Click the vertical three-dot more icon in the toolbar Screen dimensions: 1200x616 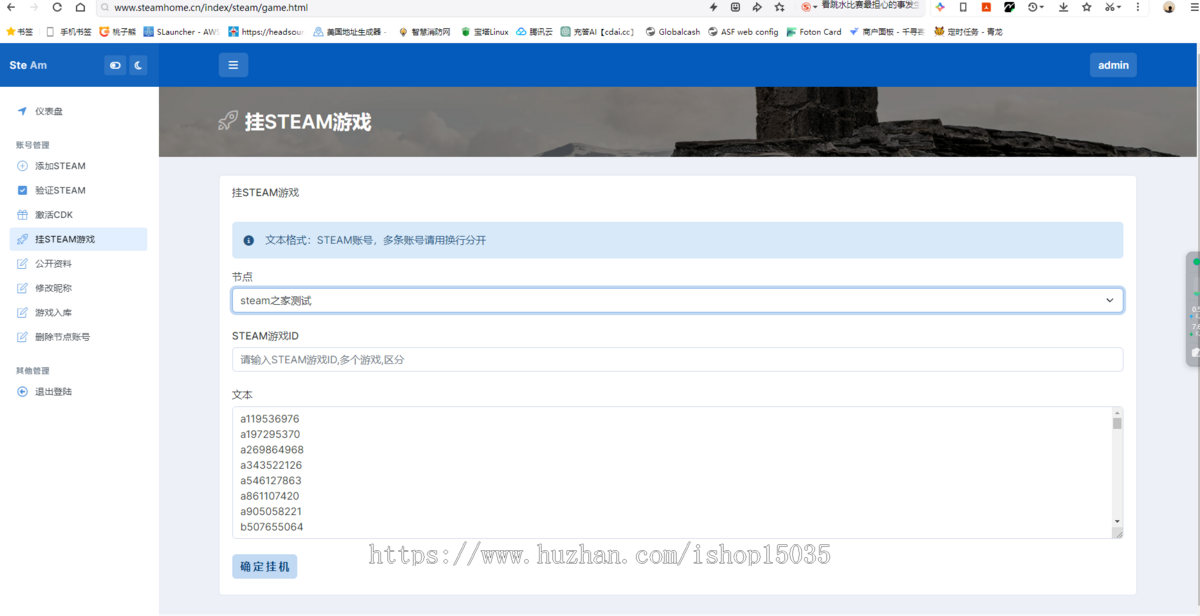1137,7
